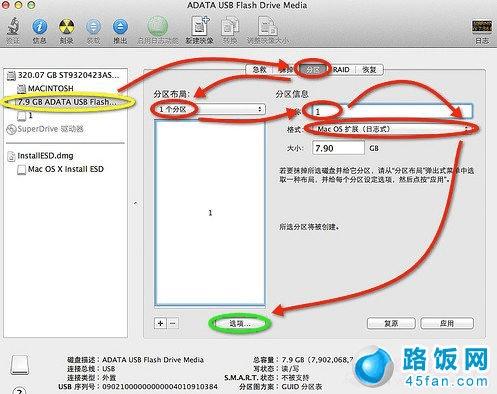The image size is (497, 394).
Task: Switch to the RAID tab
Action: tap(341, 70)
